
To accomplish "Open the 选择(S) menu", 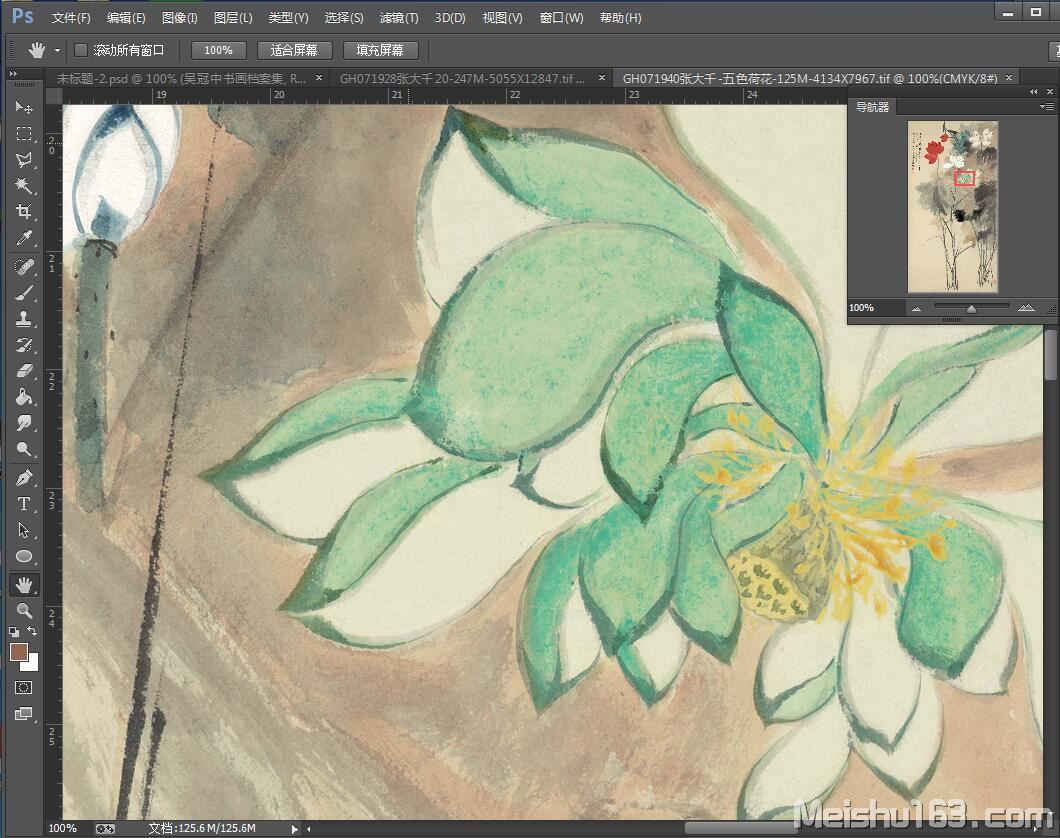I will click(x=344, y=18).
